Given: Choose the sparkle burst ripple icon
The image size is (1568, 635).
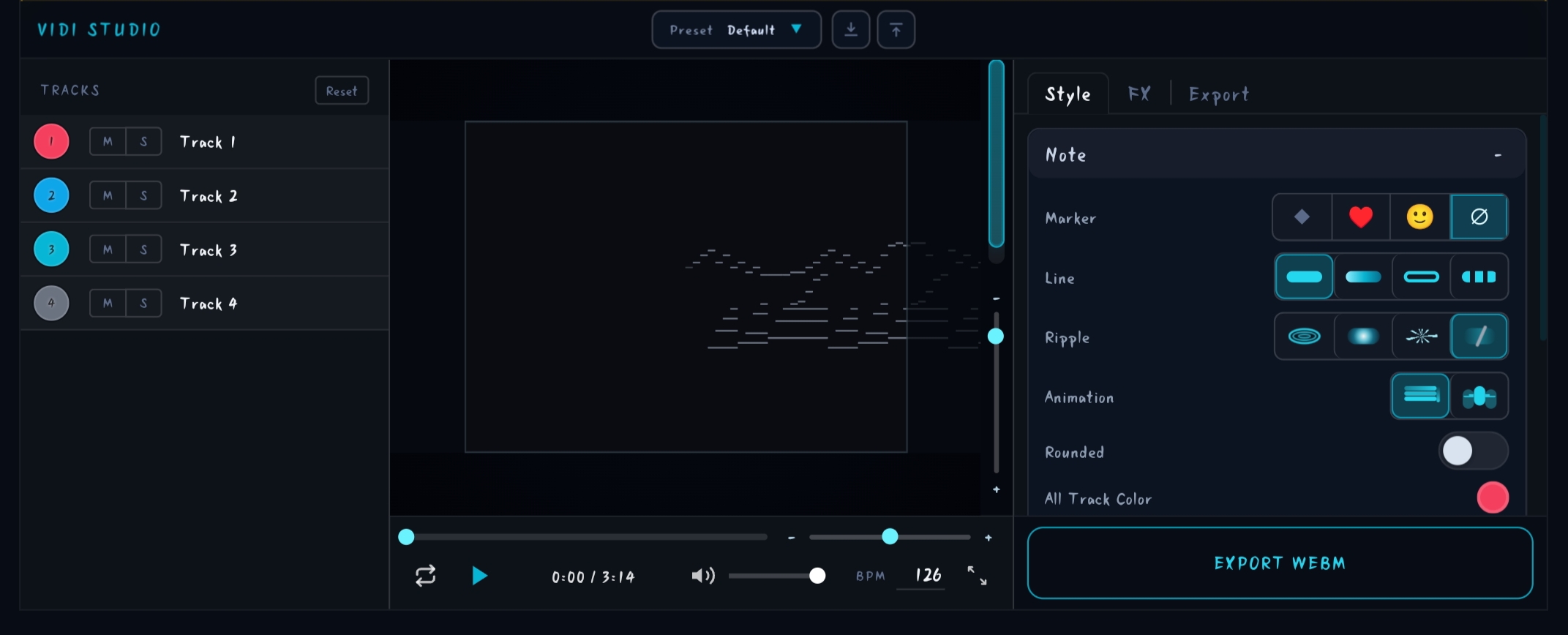Looking at the screenshot, I should (x=1421, y=337).
